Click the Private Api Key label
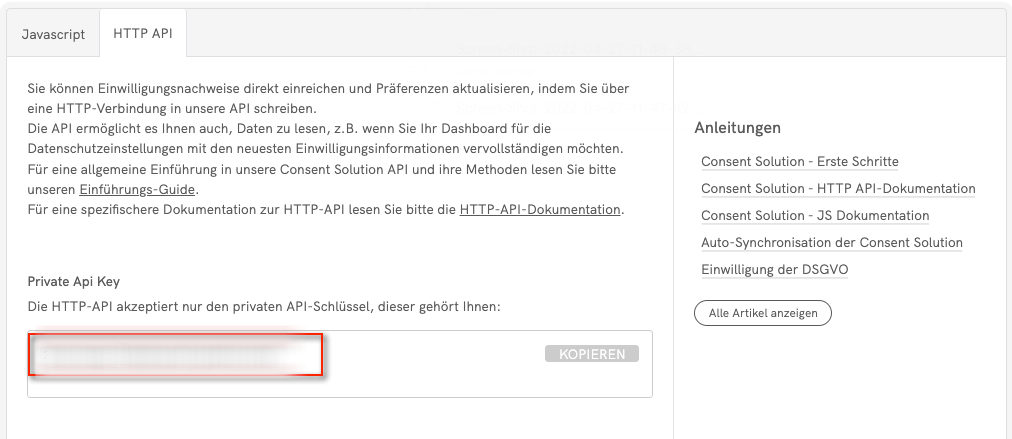The image size is (1012, 439). pos(73,282)
